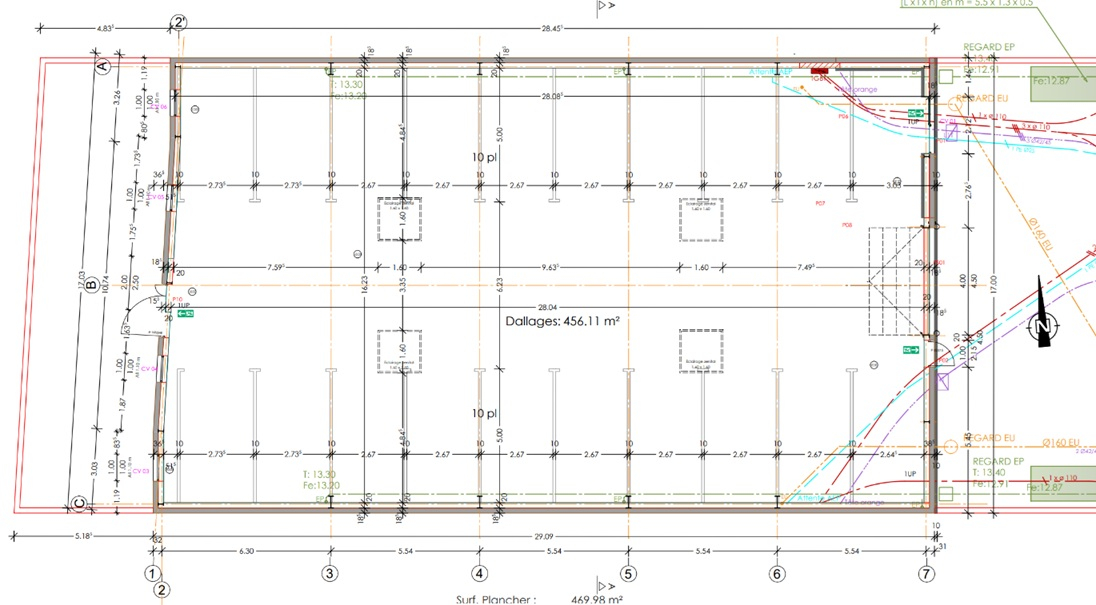Select the '[L x l x h] en m' note
Image resolution: width=1096 pixels, height=605 pixels.
point(966,3)
